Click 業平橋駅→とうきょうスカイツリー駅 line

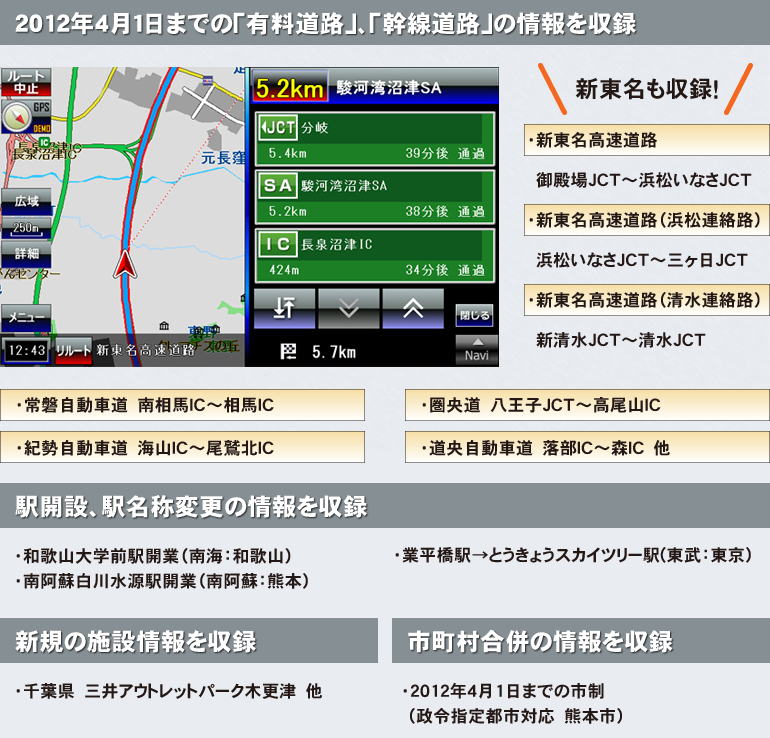(573, 555)
